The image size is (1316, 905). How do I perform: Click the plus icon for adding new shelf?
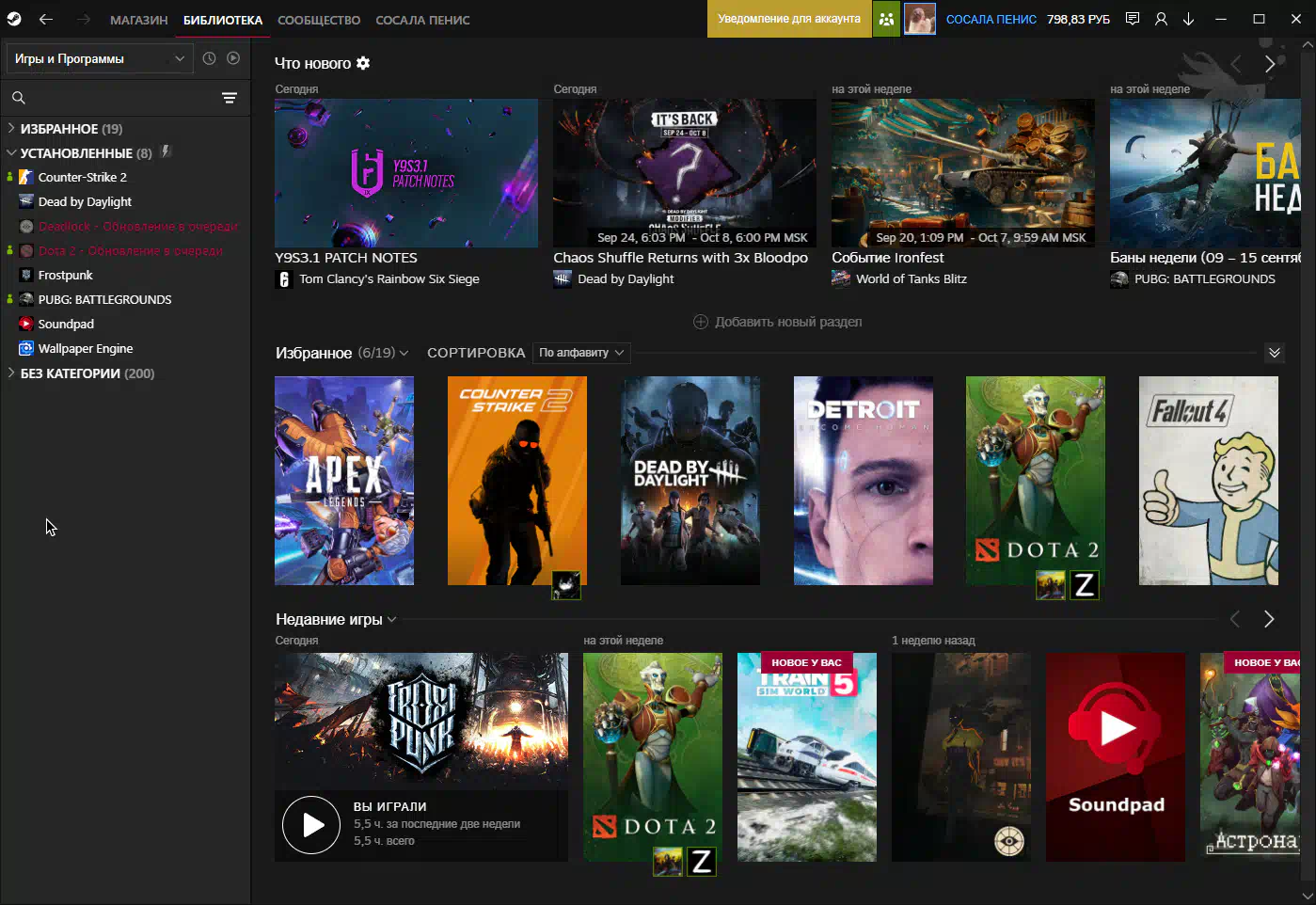(x=701, y=322)
